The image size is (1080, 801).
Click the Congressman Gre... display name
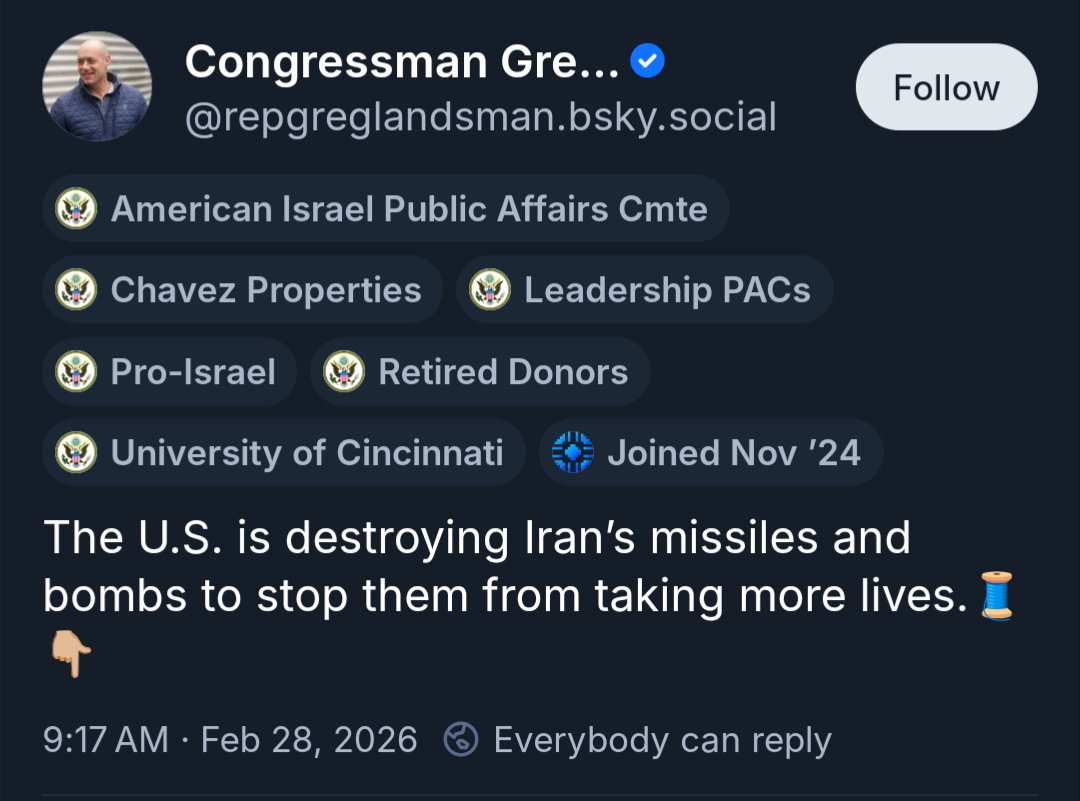click(x=402, y=63)
